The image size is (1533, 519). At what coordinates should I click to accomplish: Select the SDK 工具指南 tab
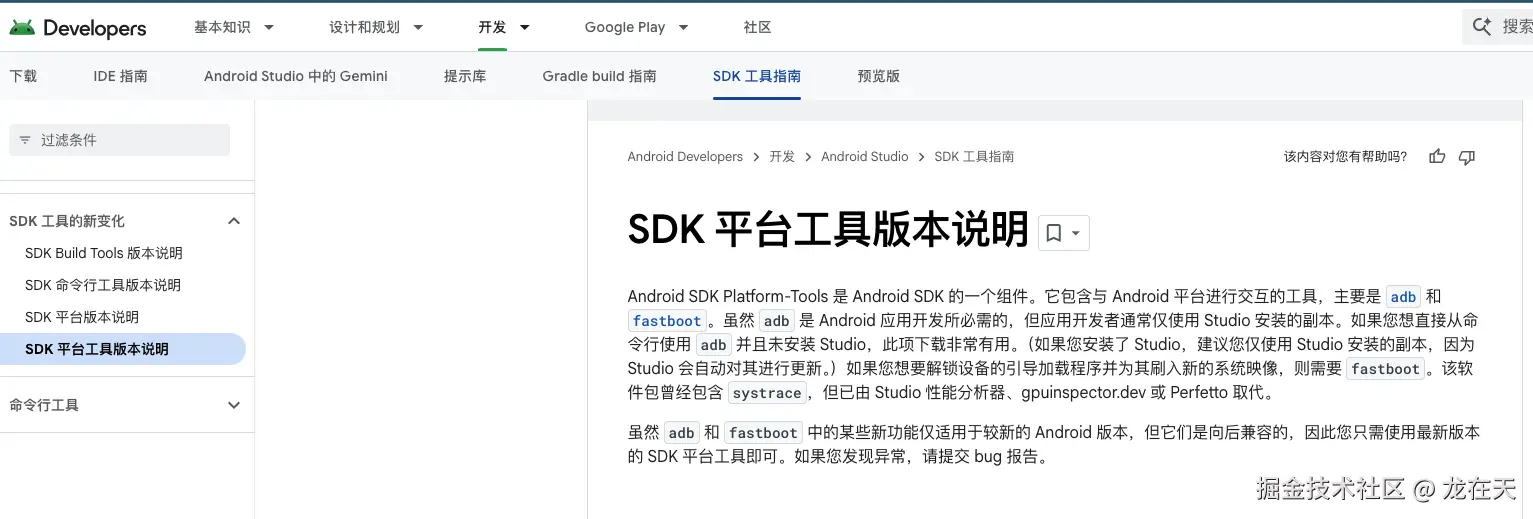click(x=757, y=76)
